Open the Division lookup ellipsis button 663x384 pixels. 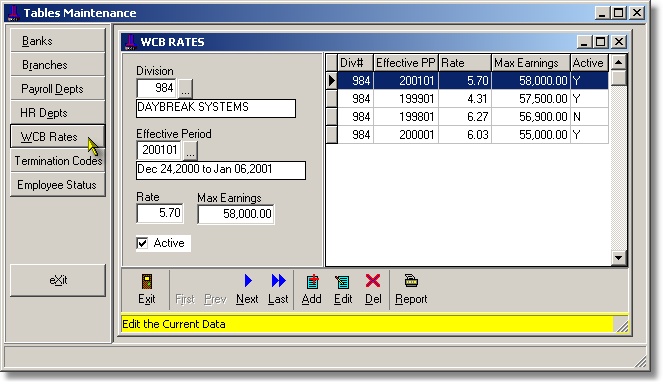186,88
